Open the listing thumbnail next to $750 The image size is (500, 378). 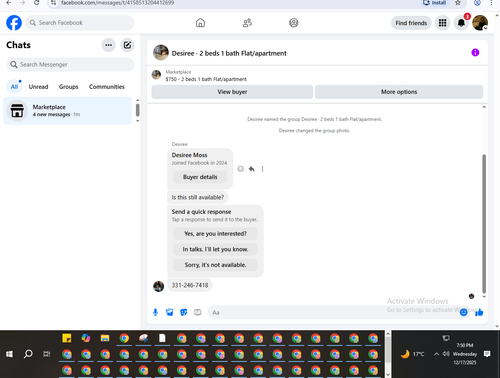[156, 75]
